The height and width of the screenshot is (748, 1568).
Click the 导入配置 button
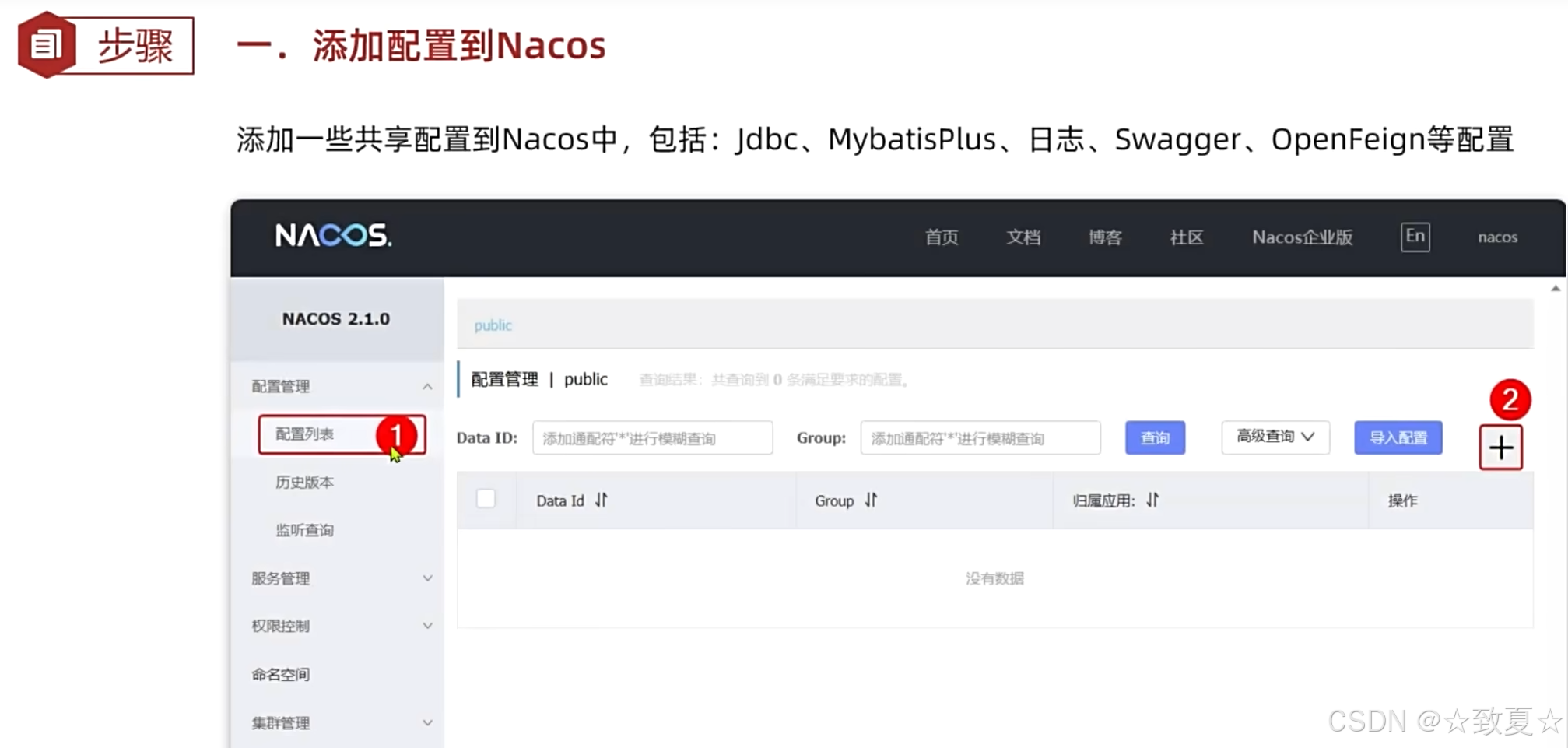click(x=1398, y=437)
